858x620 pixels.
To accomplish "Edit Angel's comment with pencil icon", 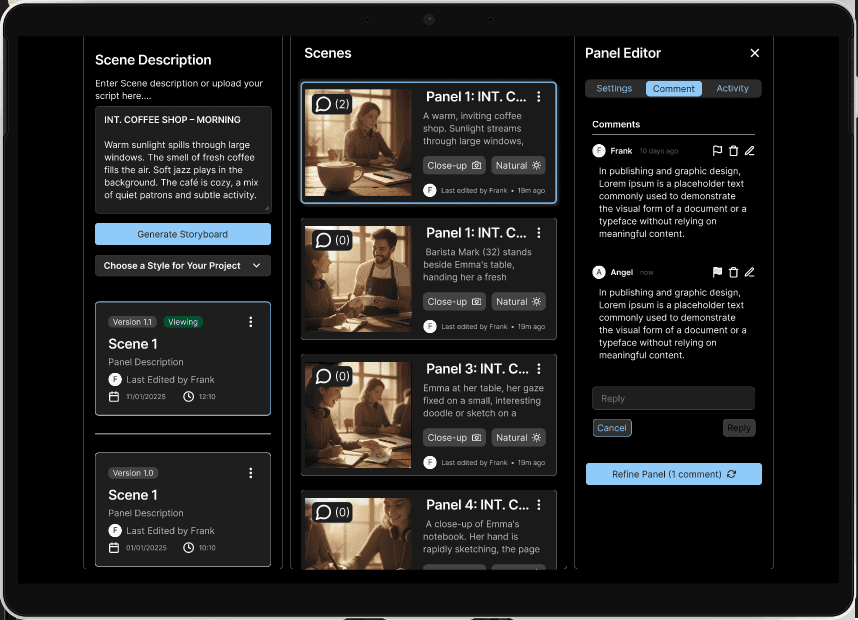I will (750, 272).
